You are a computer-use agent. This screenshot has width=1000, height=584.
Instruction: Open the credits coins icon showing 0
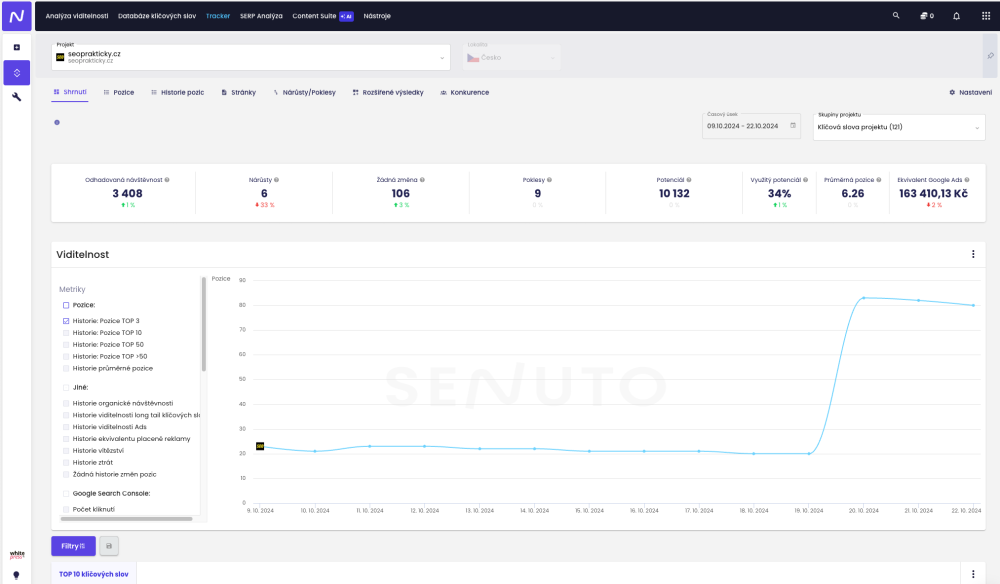click(927, 16)
